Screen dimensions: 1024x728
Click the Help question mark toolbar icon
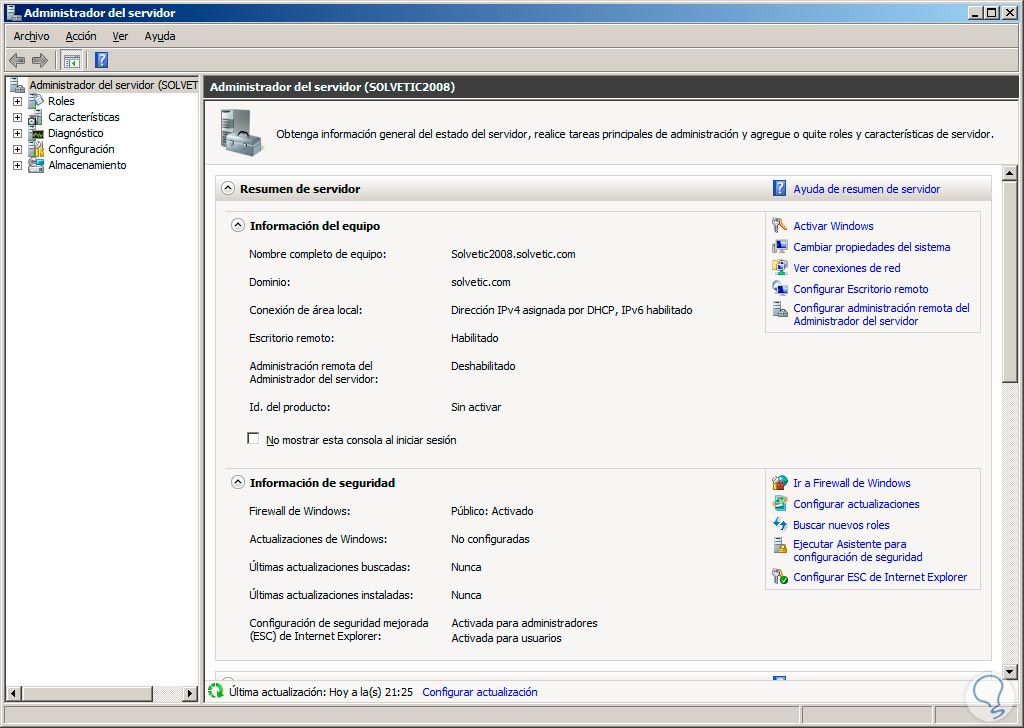pos(101,61)
